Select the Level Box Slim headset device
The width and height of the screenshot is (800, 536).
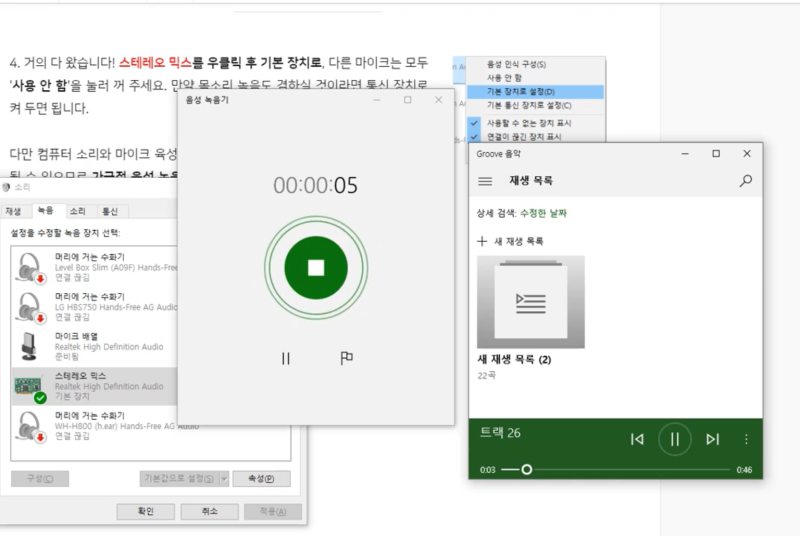[x=95, y=267]
